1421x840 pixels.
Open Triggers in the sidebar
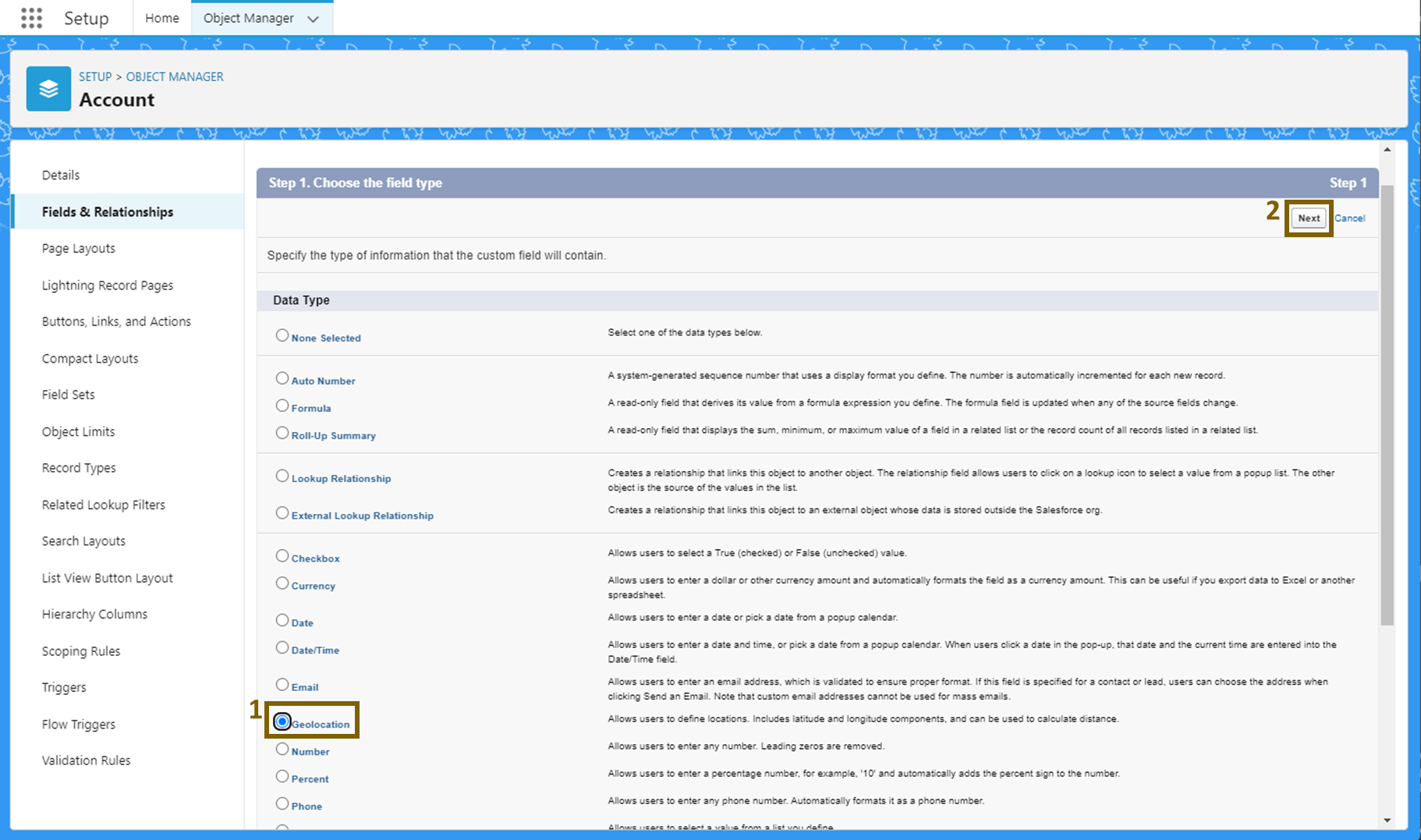(x=64, y=687)
